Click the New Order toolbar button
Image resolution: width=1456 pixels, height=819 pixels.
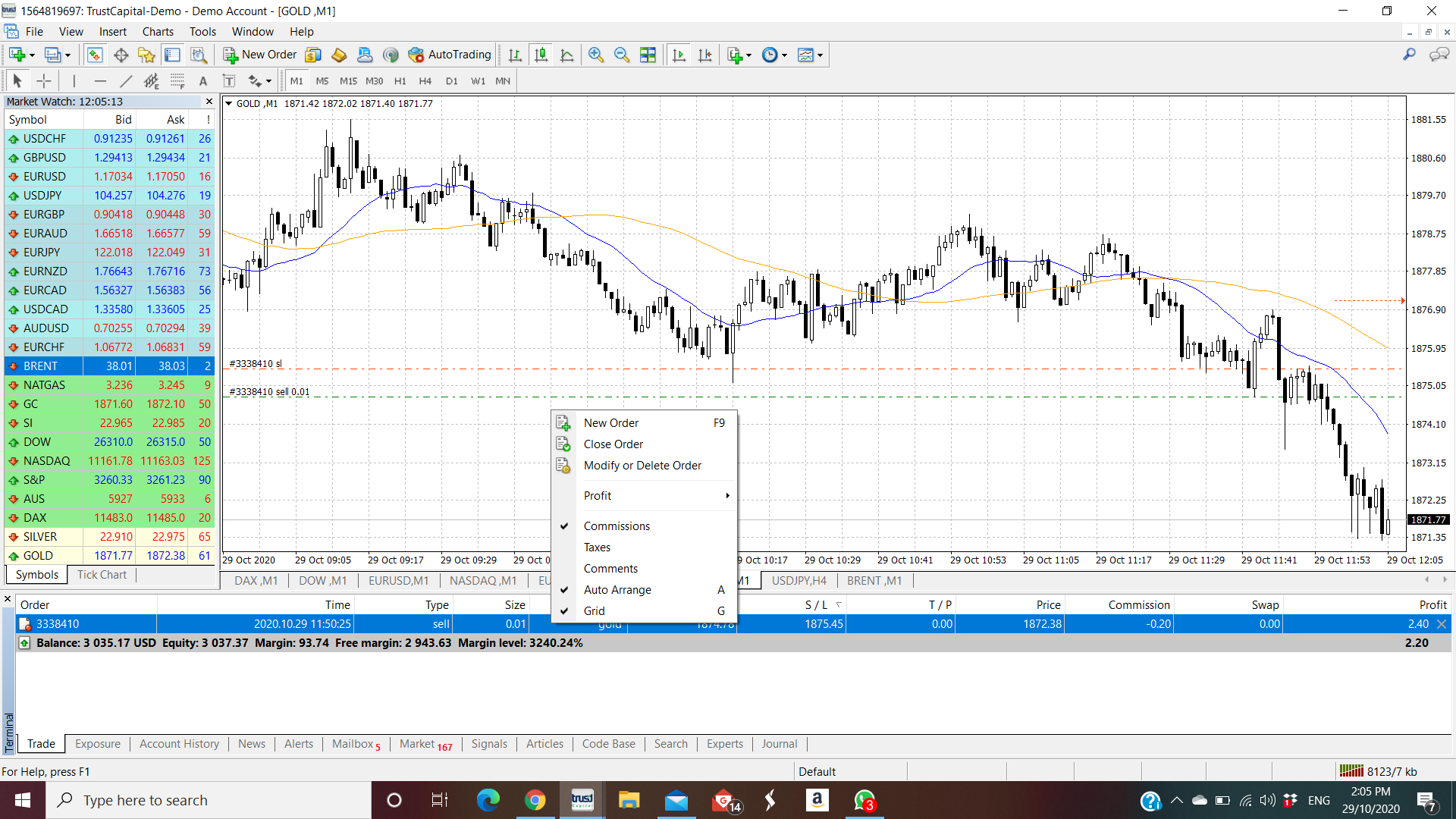260,55
